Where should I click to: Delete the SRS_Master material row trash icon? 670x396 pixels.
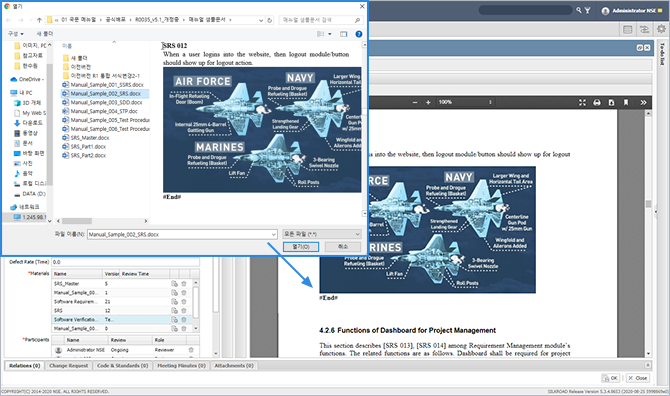(x=184, y=284)
